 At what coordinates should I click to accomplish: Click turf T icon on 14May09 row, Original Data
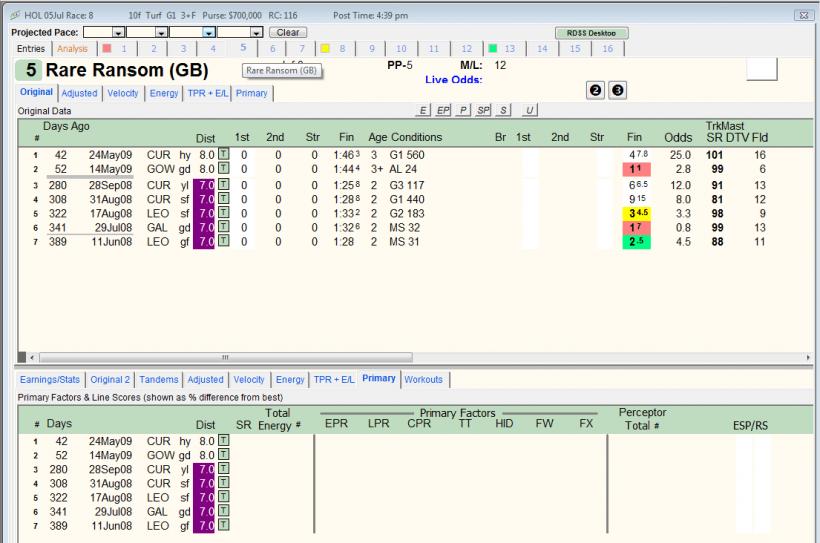tap(223, 168)
